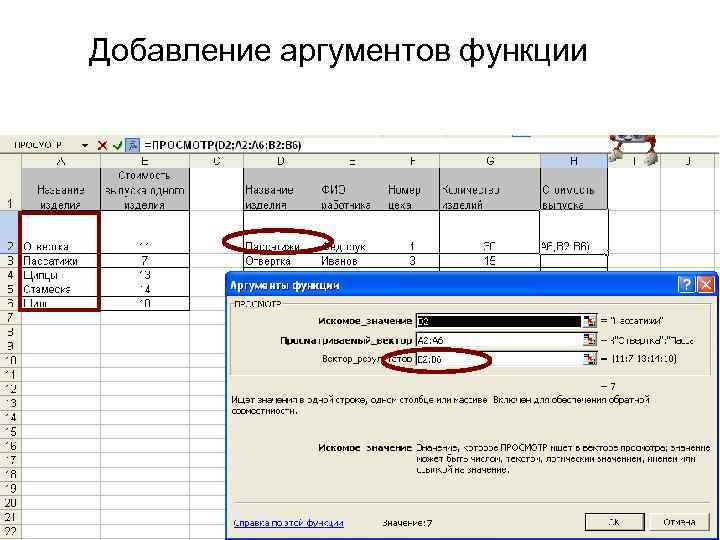
Task: Select cell with text Стамеска
Action: click(x=61, y=289)
